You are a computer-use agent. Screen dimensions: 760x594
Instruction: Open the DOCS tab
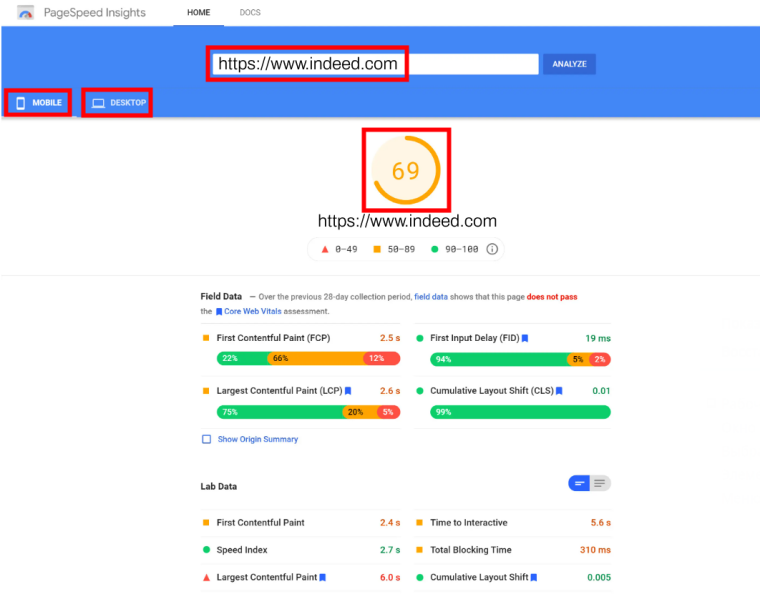[x=250, y=13]
